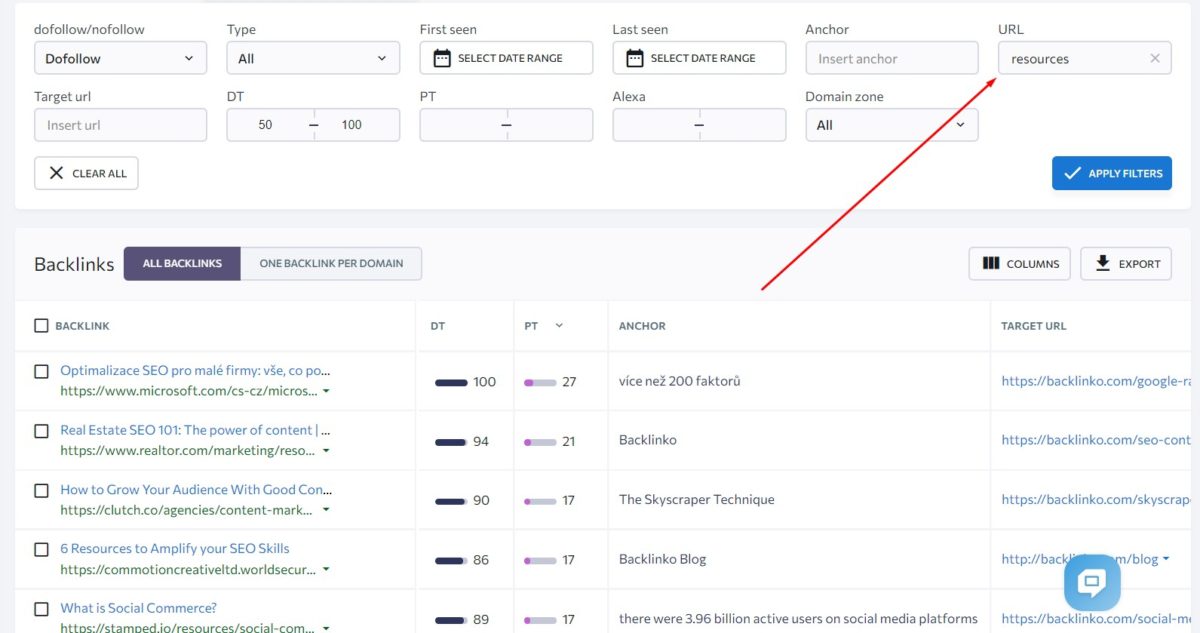Screen dimensions: 1200x633
Task: Open the dofollow/nofollow dropdown
Action: click(x=120, y=57)
